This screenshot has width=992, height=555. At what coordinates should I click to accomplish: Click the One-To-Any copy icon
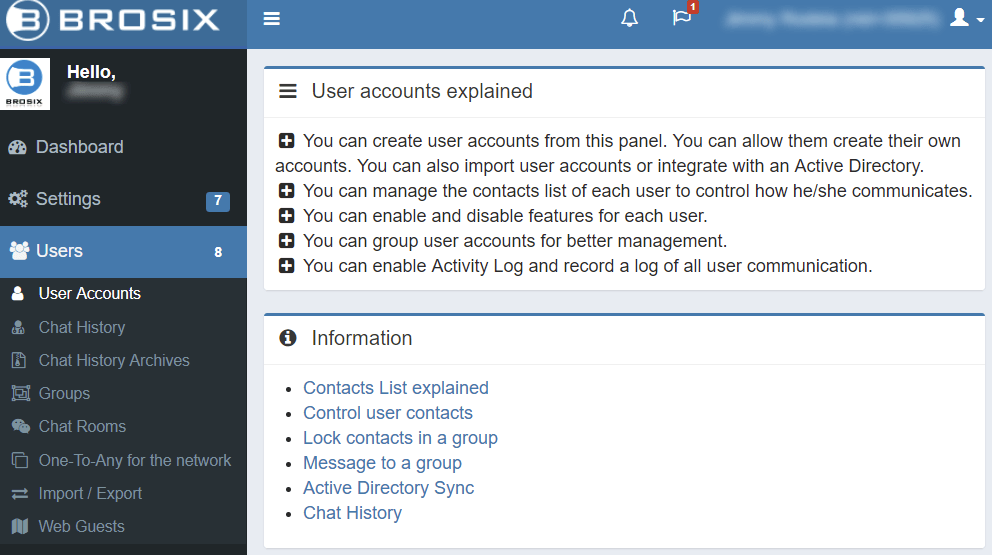20,460
